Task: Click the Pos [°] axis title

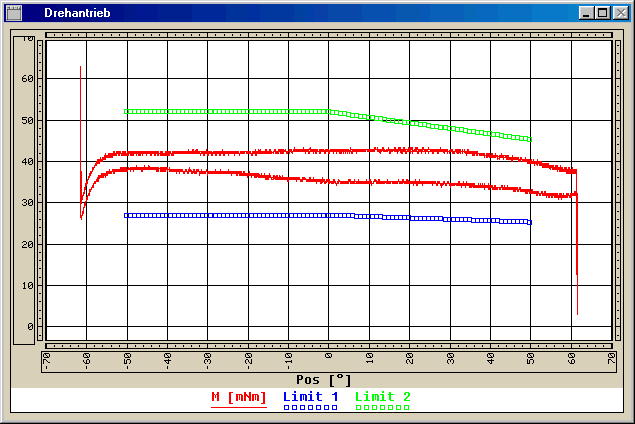Action: click(324, 380)
